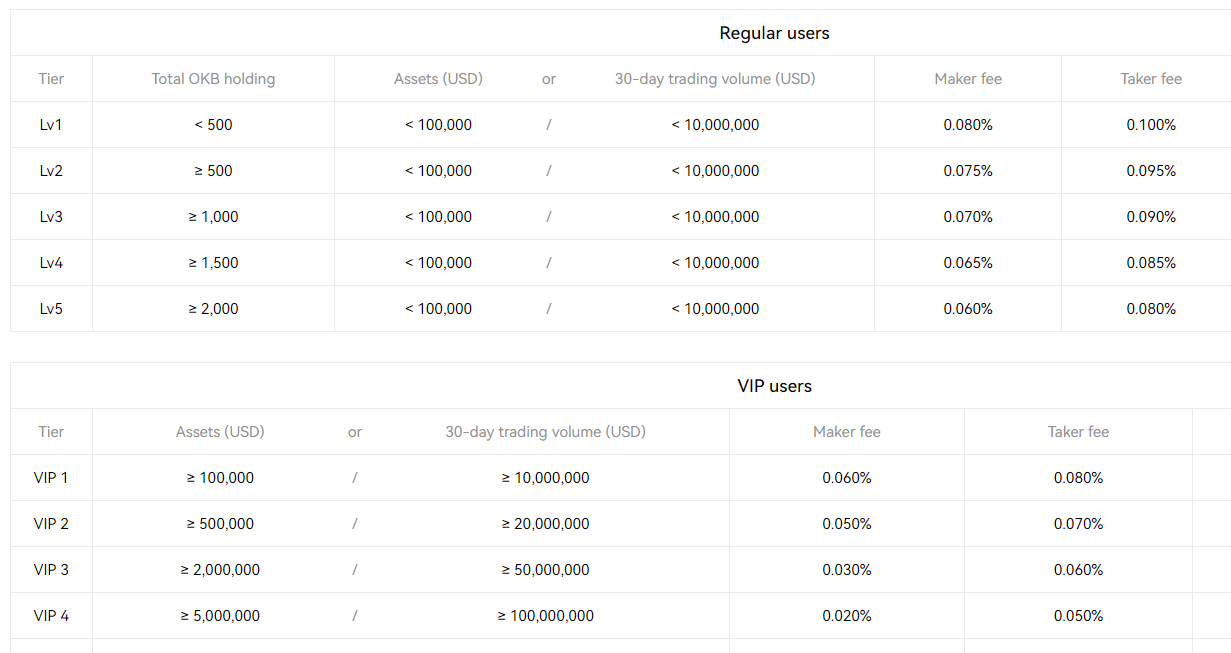Viewport: 1231px width, 653px height.
Task: Click the ≥ 50,000,000 trading volume cell
Action: click(545, 570)
